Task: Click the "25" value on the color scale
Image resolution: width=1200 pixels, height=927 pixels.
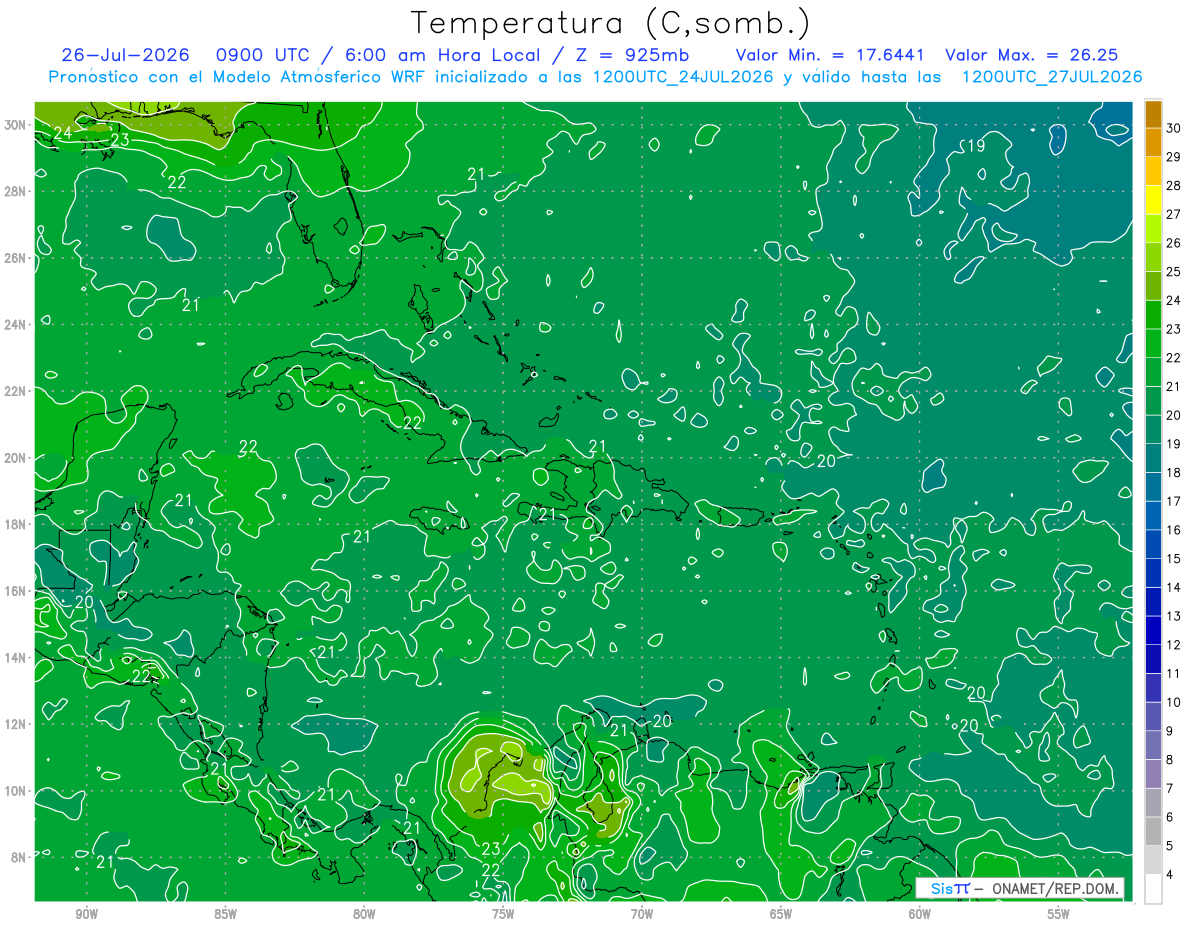Action: point(1173,272)
